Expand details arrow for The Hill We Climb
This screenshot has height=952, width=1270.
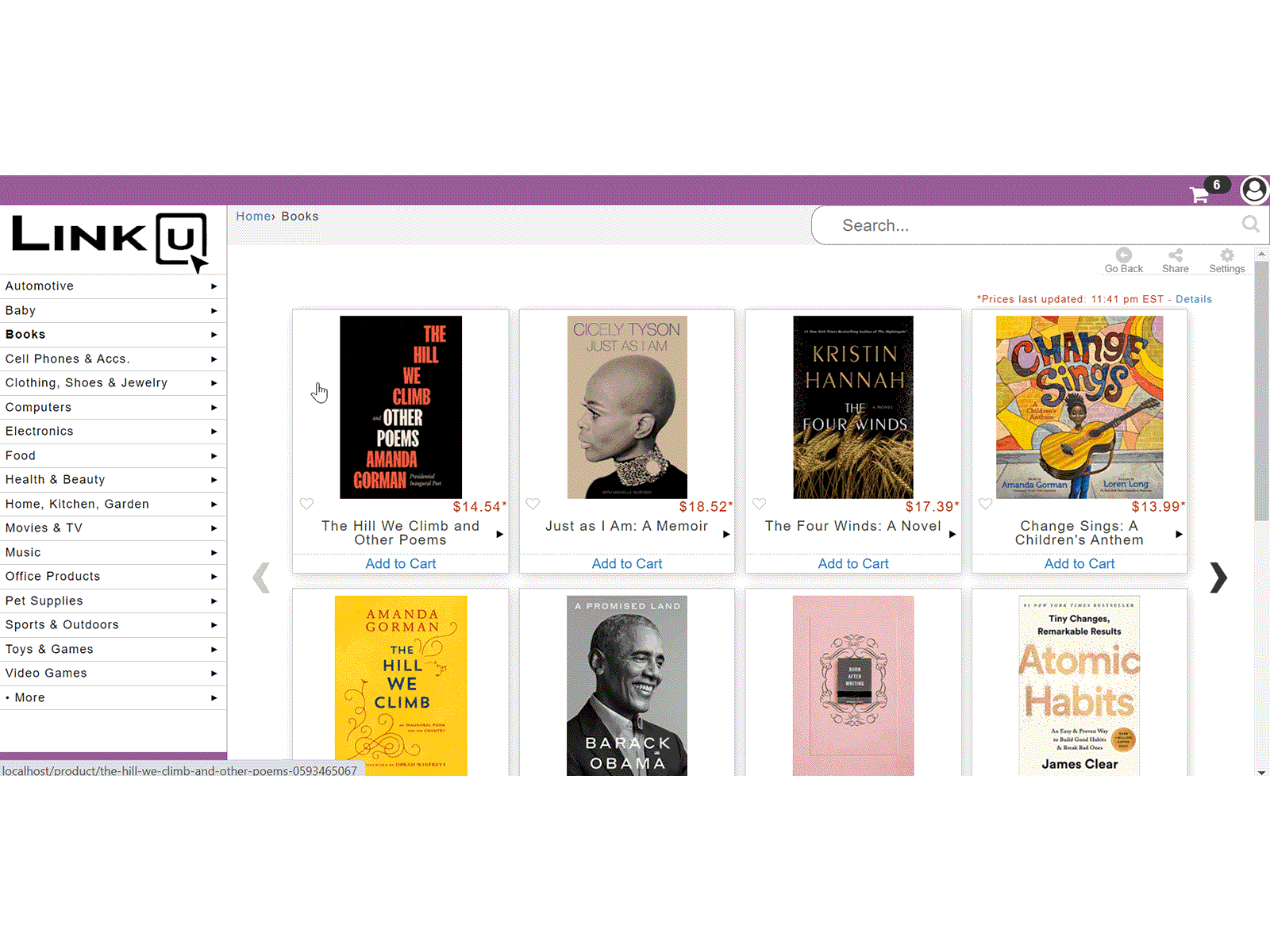[x=500, y=534]
